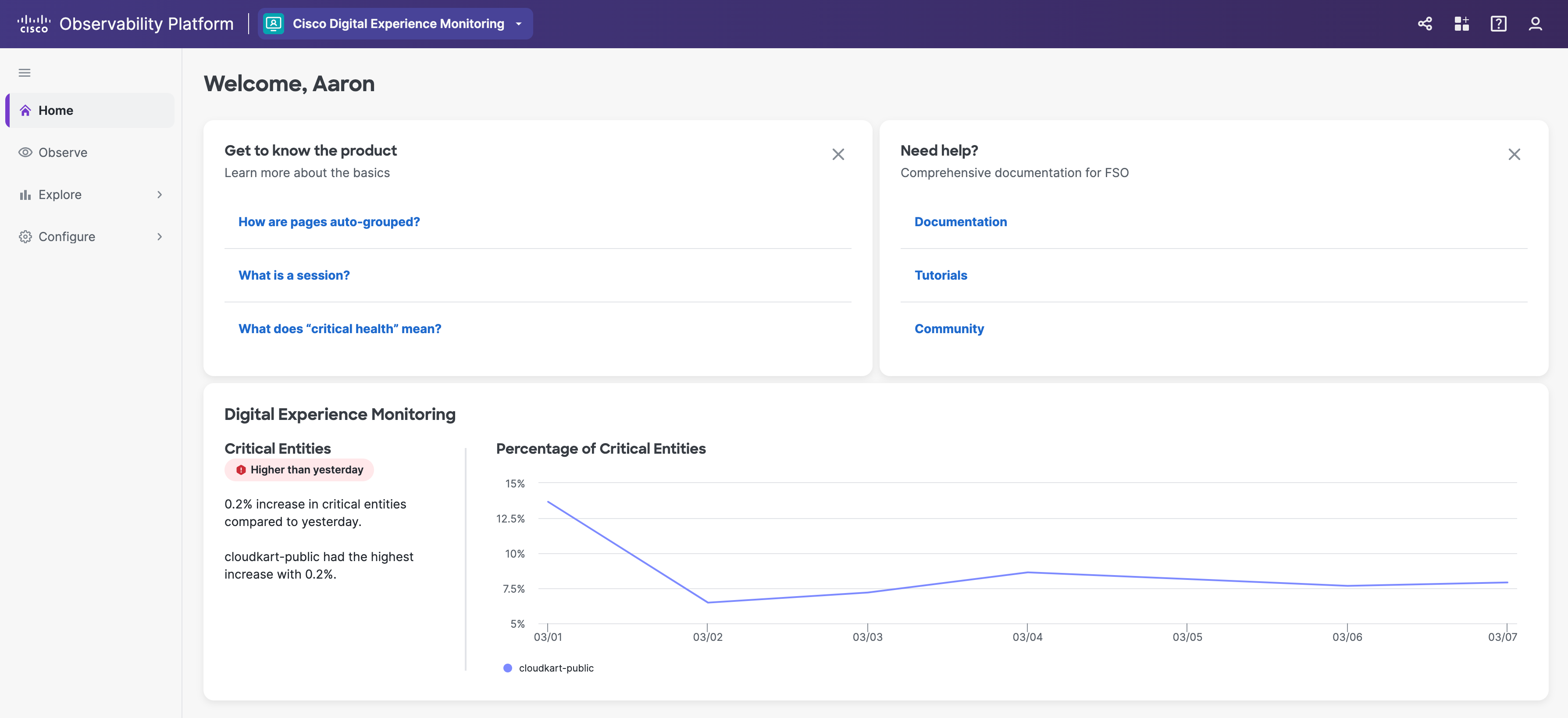Image resolution: width=1568 pixels, height=718 pixels.
Task: Open the help question-mark icon
Action: click(x=1498, y=24)
